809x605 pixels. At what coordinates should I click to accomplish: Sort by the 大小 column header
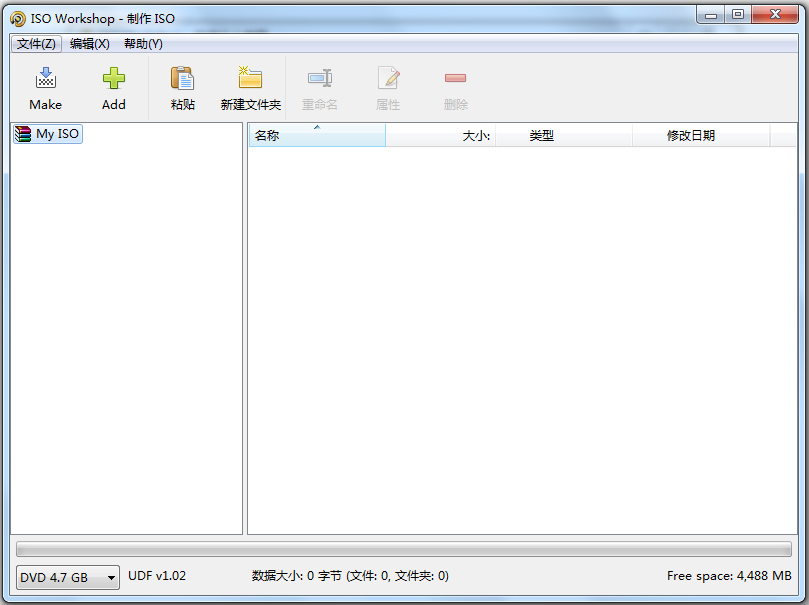pos(441,136)
